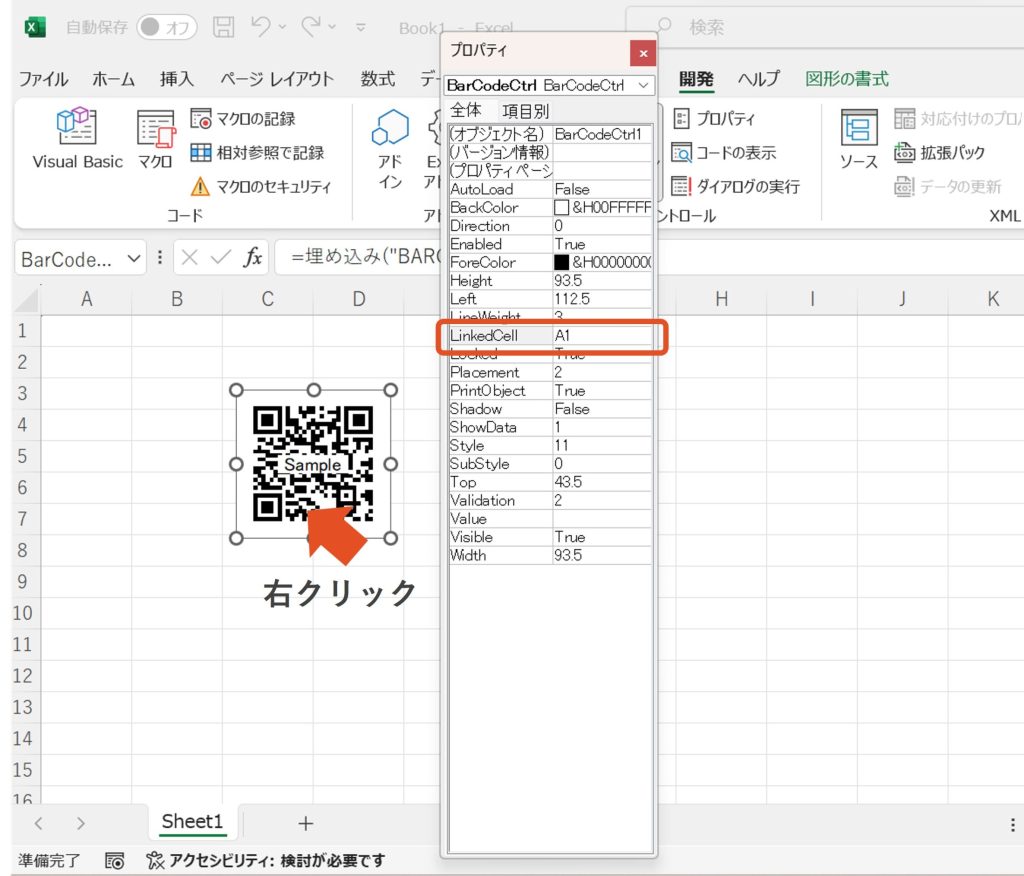The width and height of the screenshot is (1024, 876).
Task: Click the BackColor white color swatch
Action: (x=561, y=208)
